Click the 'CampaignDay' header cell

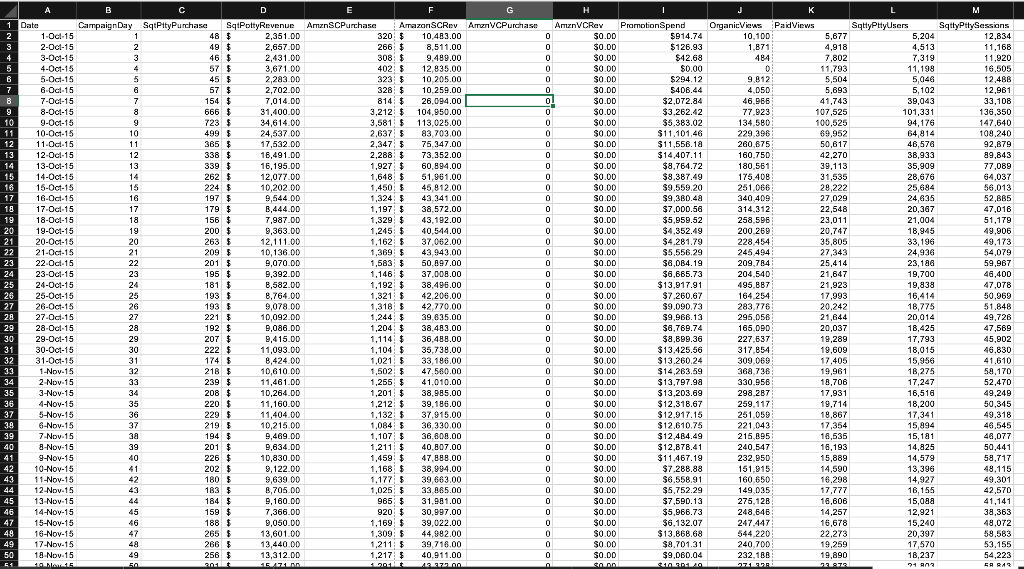(108, 25)
